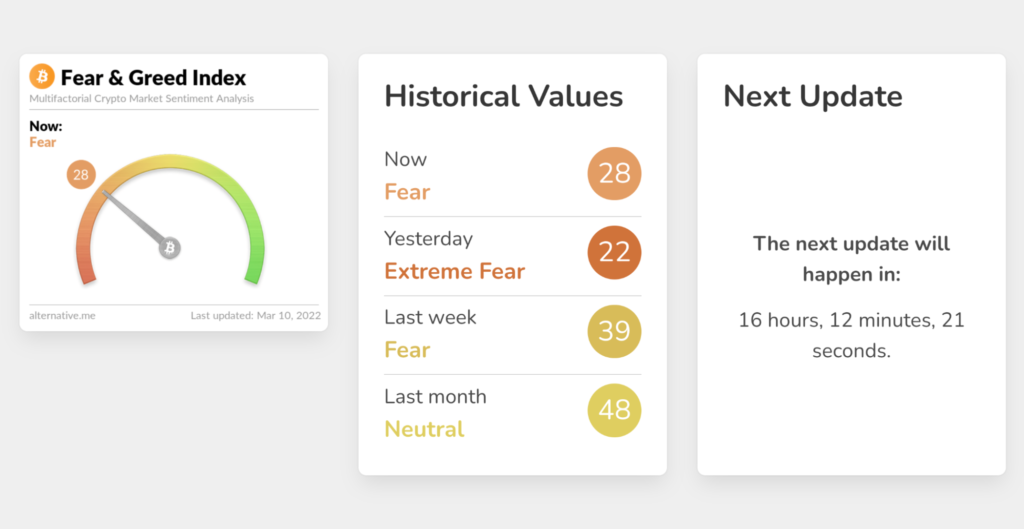This screenshot has height=529, width=1024.
Task: Click the countdown timer text
Action: point(852,336)
